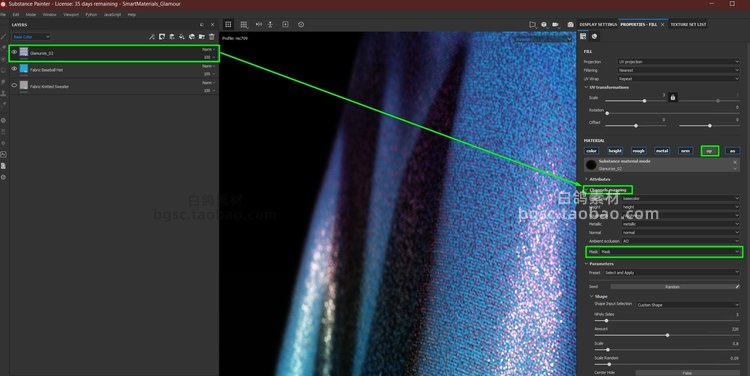Add effect with the magic wand icon
The width and height of the screenshot is (750, 376).
pyautogui.click(x=152, y=37)
